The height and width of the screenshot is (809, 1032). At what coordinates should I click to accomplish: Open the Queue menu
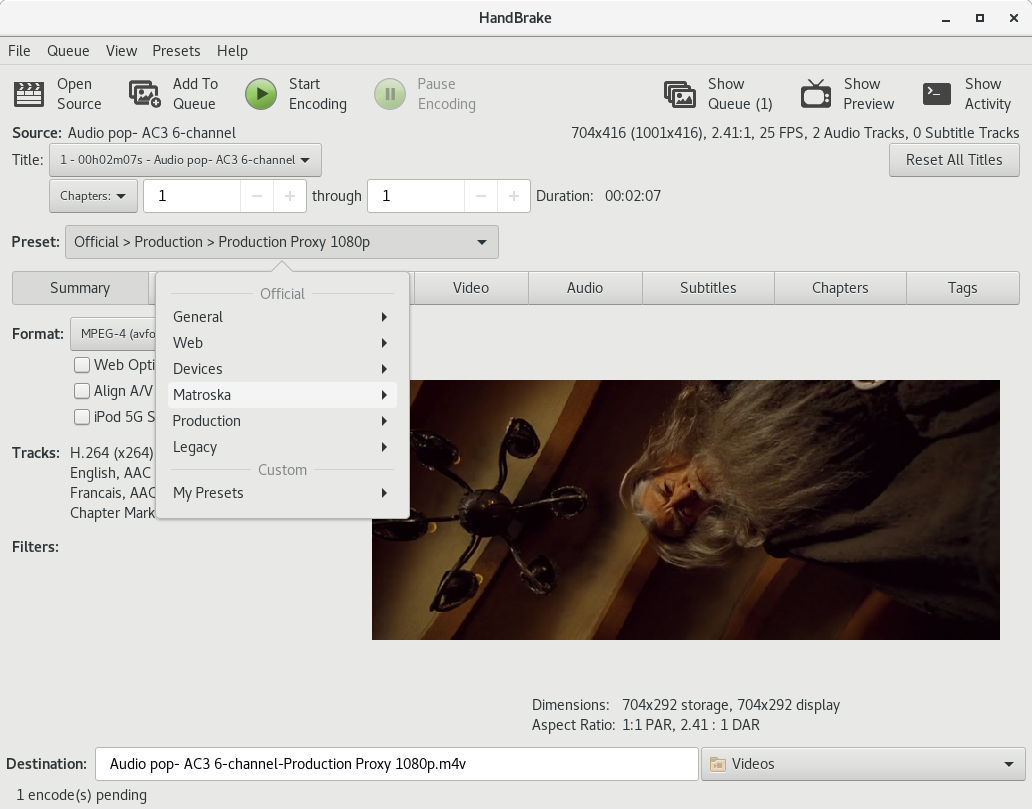coord(68,51)
